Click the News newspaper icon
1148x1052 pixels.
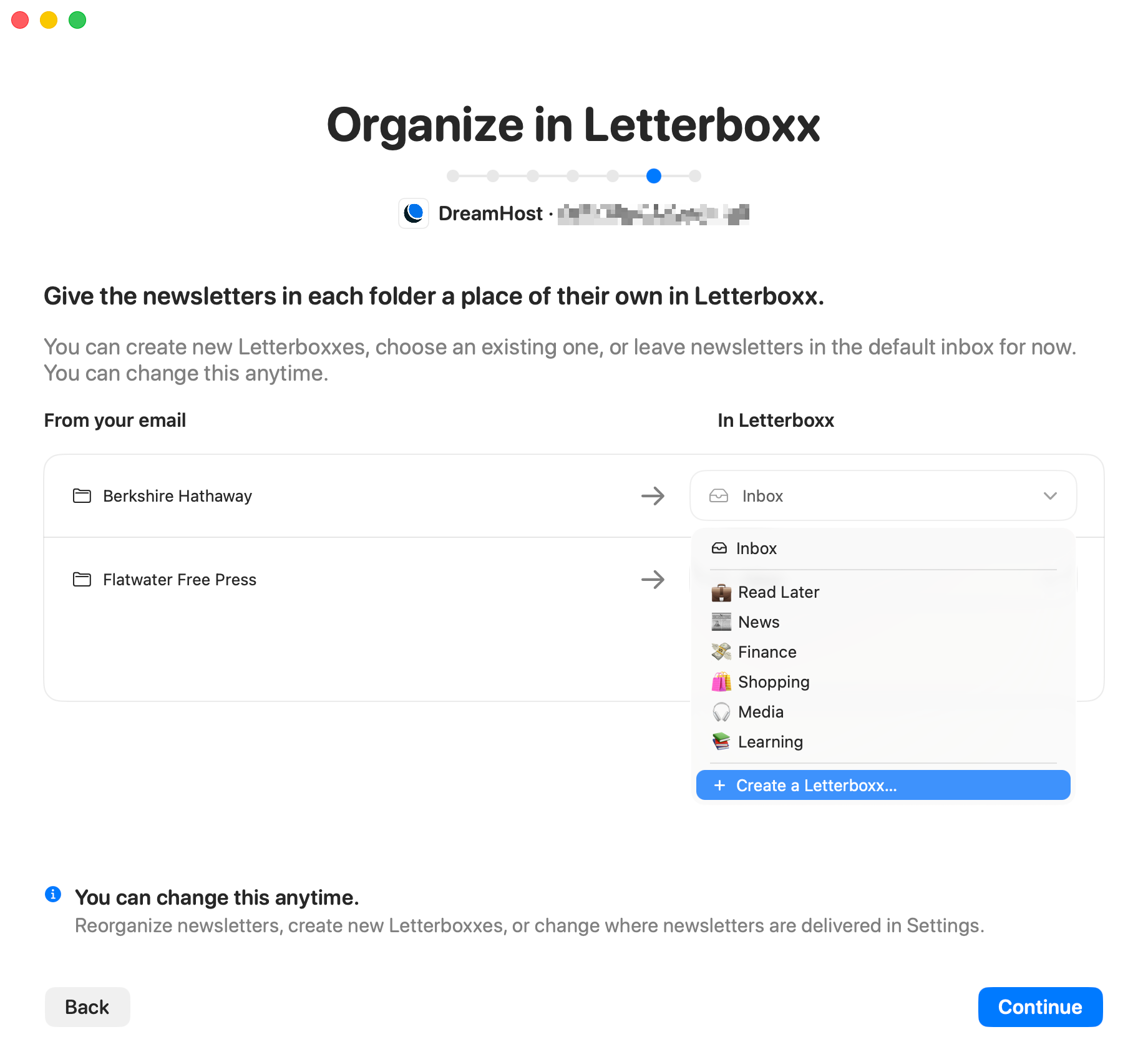721,622
